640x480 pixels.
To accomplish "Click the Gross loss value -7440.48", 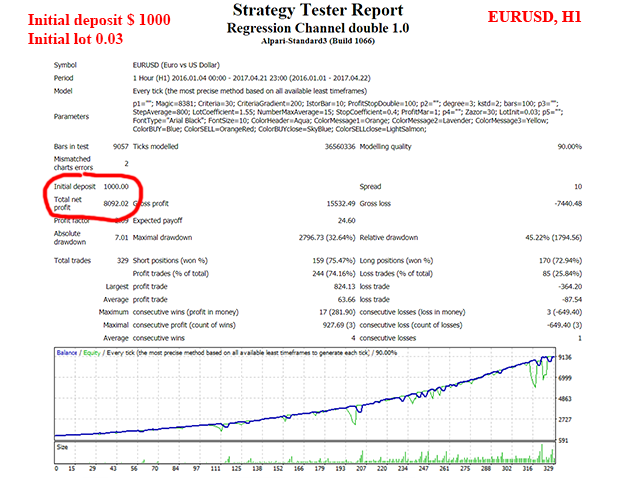I will [x=568, y=203].
